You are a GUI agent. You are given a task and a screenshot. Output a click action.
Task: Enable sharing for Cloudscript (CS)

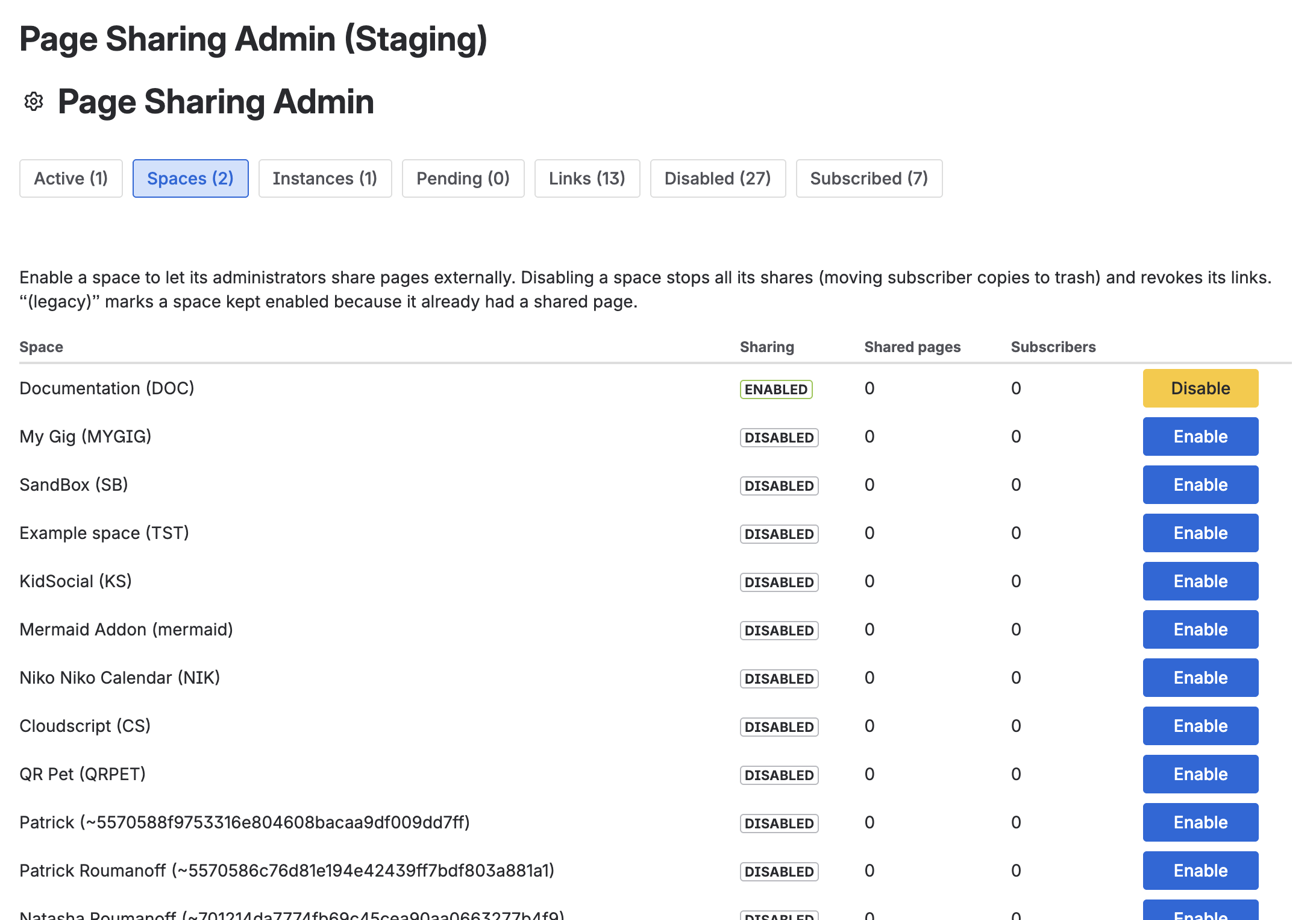pyautogui.click(x=1201, y=726)
